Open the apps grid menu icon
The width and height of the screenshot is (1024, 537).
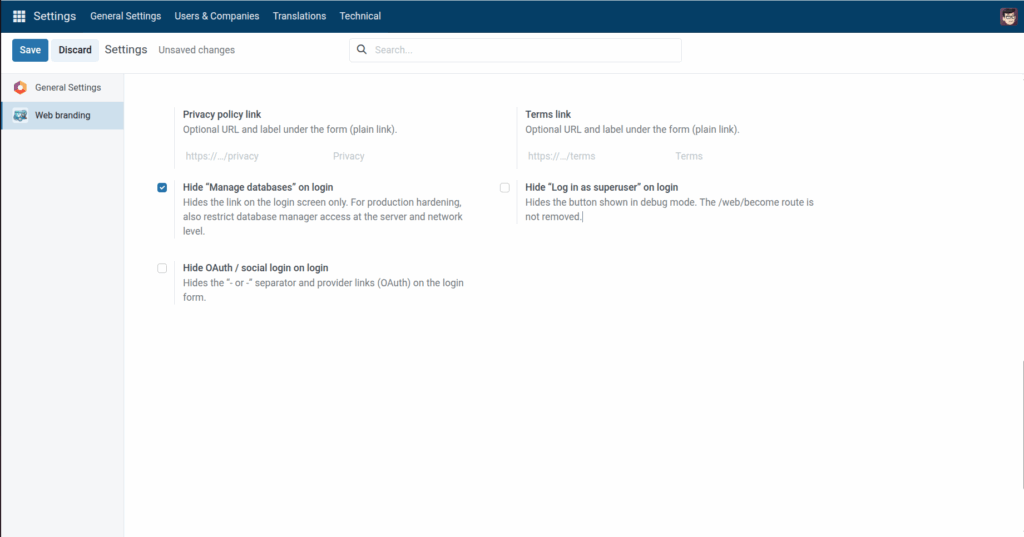pyautogui.click(x=19, y=16)
